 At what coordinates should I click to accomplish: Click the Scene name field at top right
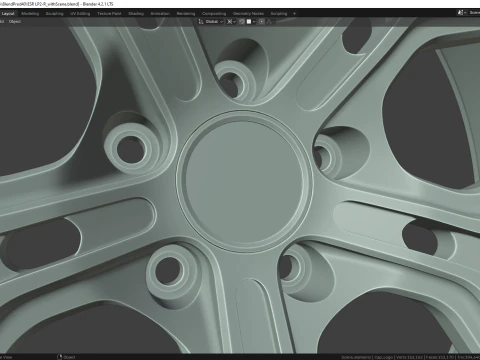(x=474, y=13)
